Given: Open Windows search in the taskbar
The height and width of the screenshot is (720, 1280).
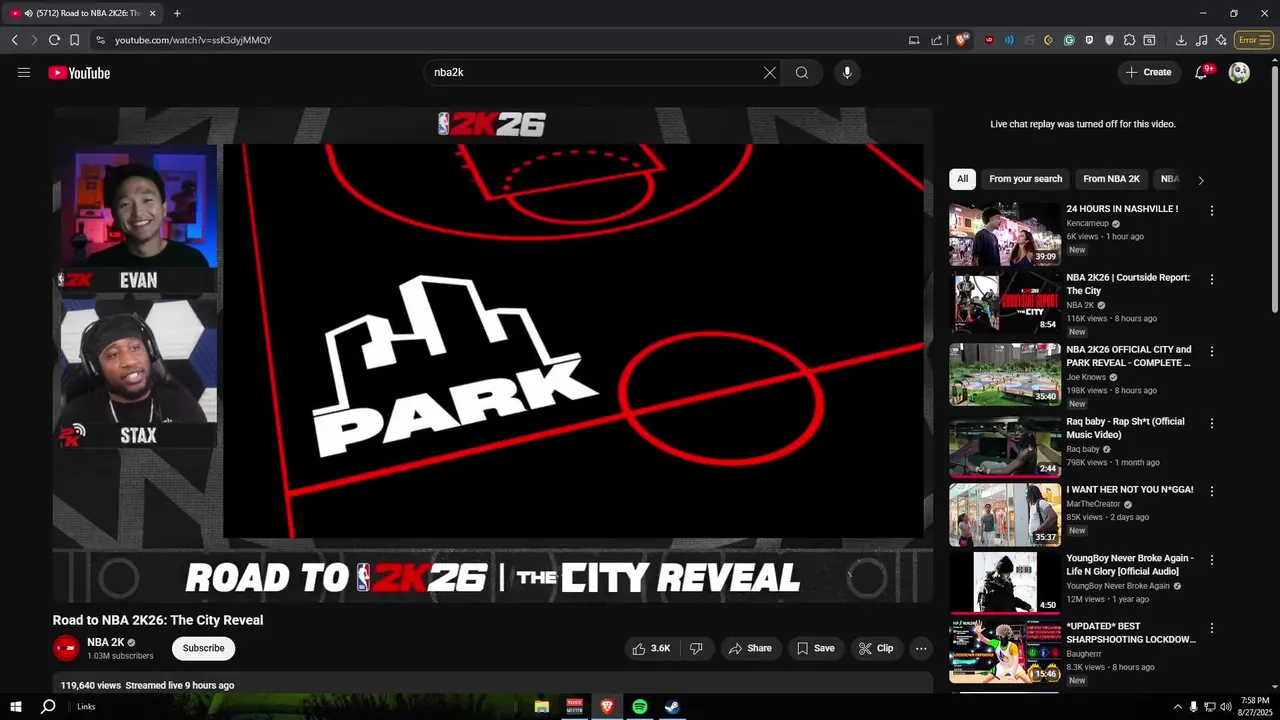Looking at the screenshot, I should pyautogui.click(x=48, y=706).
